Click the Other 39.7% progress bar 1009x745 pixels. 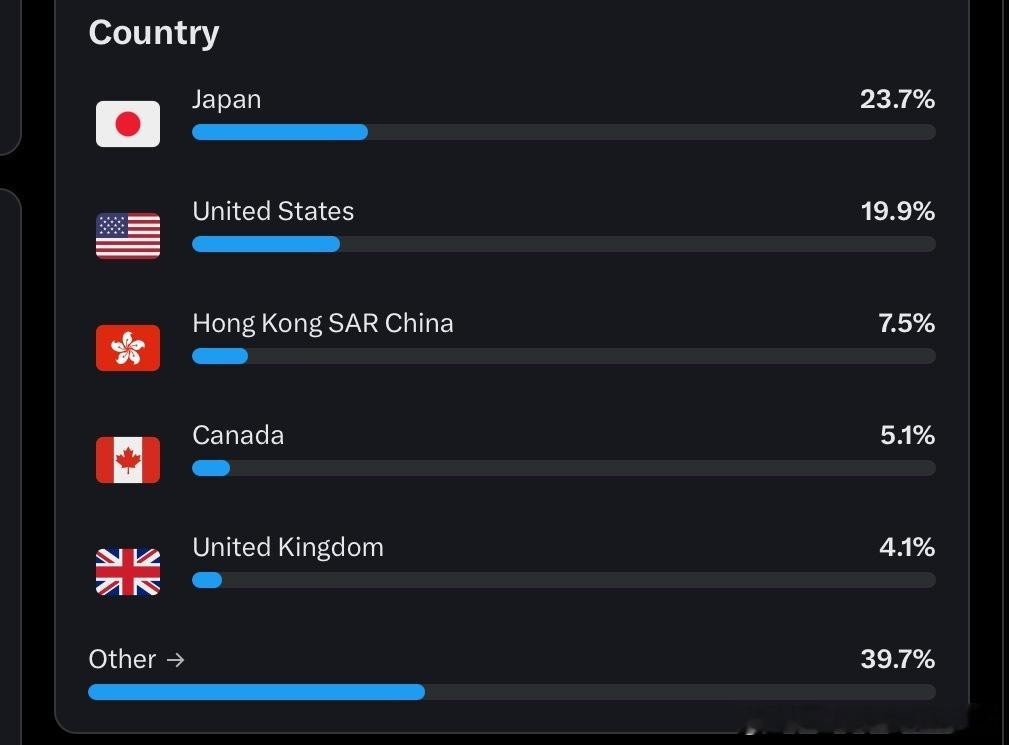(257, 692)
